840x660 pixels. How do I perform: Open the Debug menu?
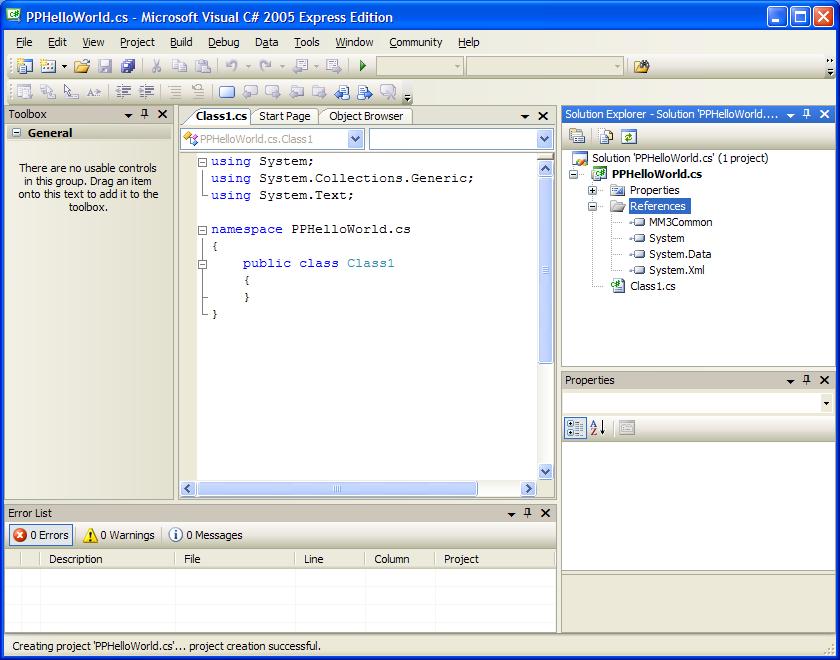pyautogui.click(x=223, y=42)
